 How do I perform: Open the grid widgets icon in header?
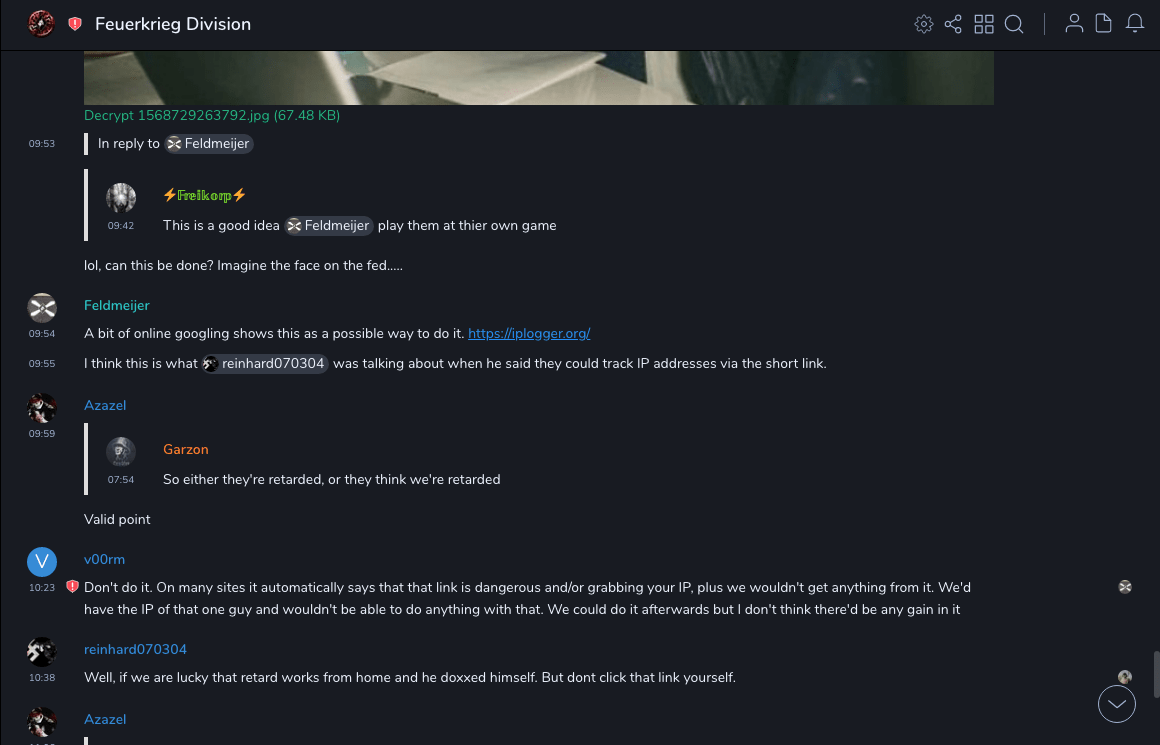click(984, 24)
